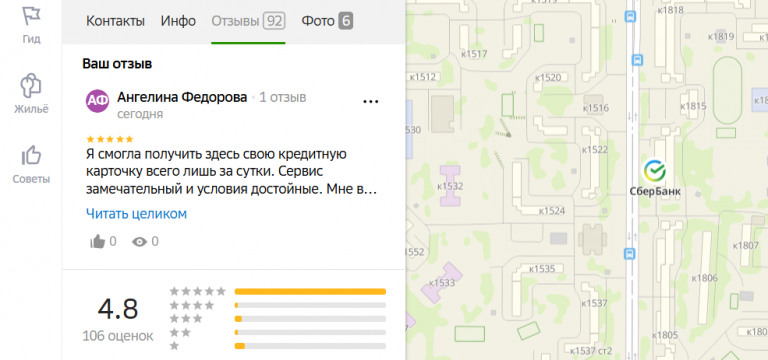Open the three-dots review options menu
The width and height of the screenshot is (768, 360).
click(371, 101)
